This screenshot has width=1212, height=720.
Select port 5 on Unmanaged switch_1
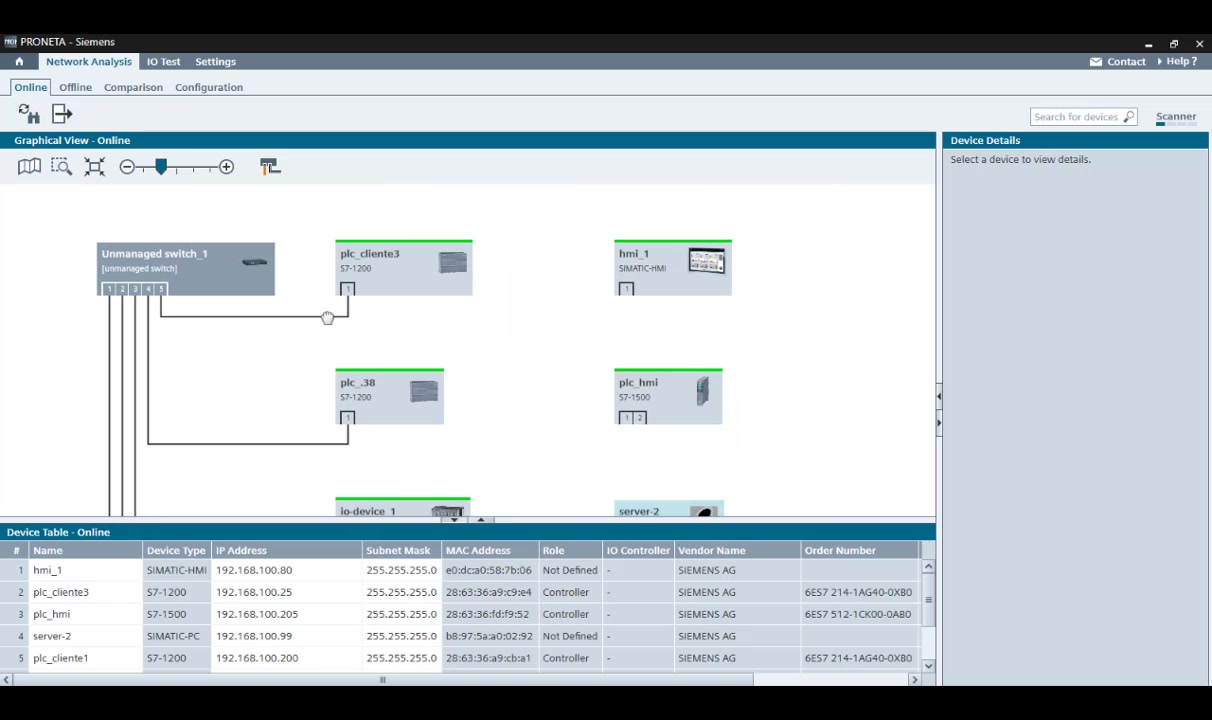click(160, 289)
